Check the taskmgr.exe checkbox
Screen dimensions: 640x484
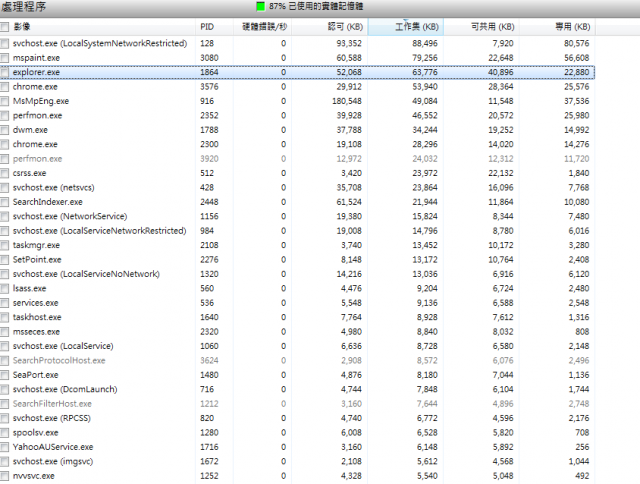(x=4, y=245)
